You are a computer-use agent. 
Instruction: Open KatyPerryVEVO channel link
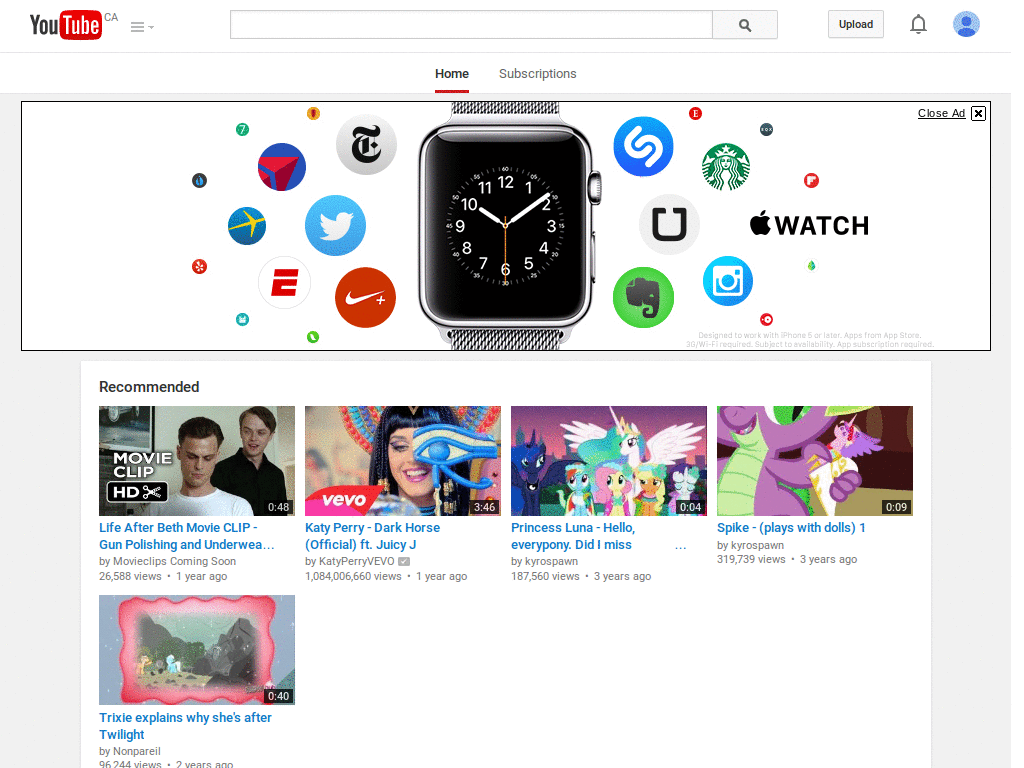click(x=357, y=561)
